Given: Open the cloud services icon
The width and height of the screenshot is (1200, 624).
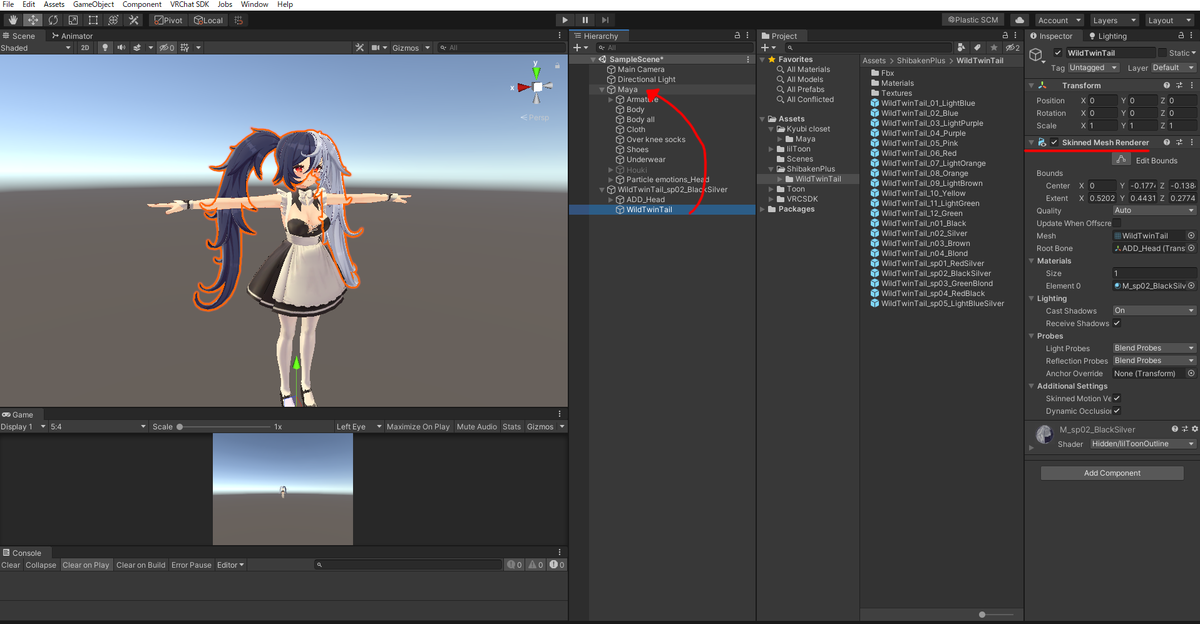Looking at the screenshot, I should 1019,20.
